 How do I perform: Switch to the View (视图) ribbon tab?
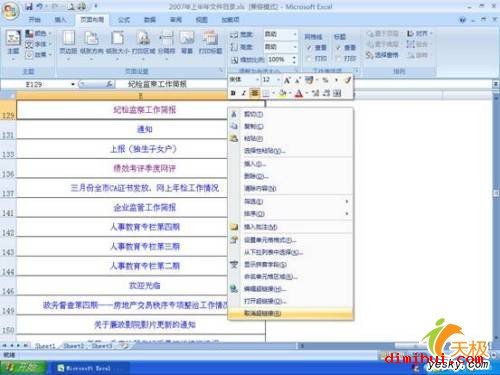201,20
